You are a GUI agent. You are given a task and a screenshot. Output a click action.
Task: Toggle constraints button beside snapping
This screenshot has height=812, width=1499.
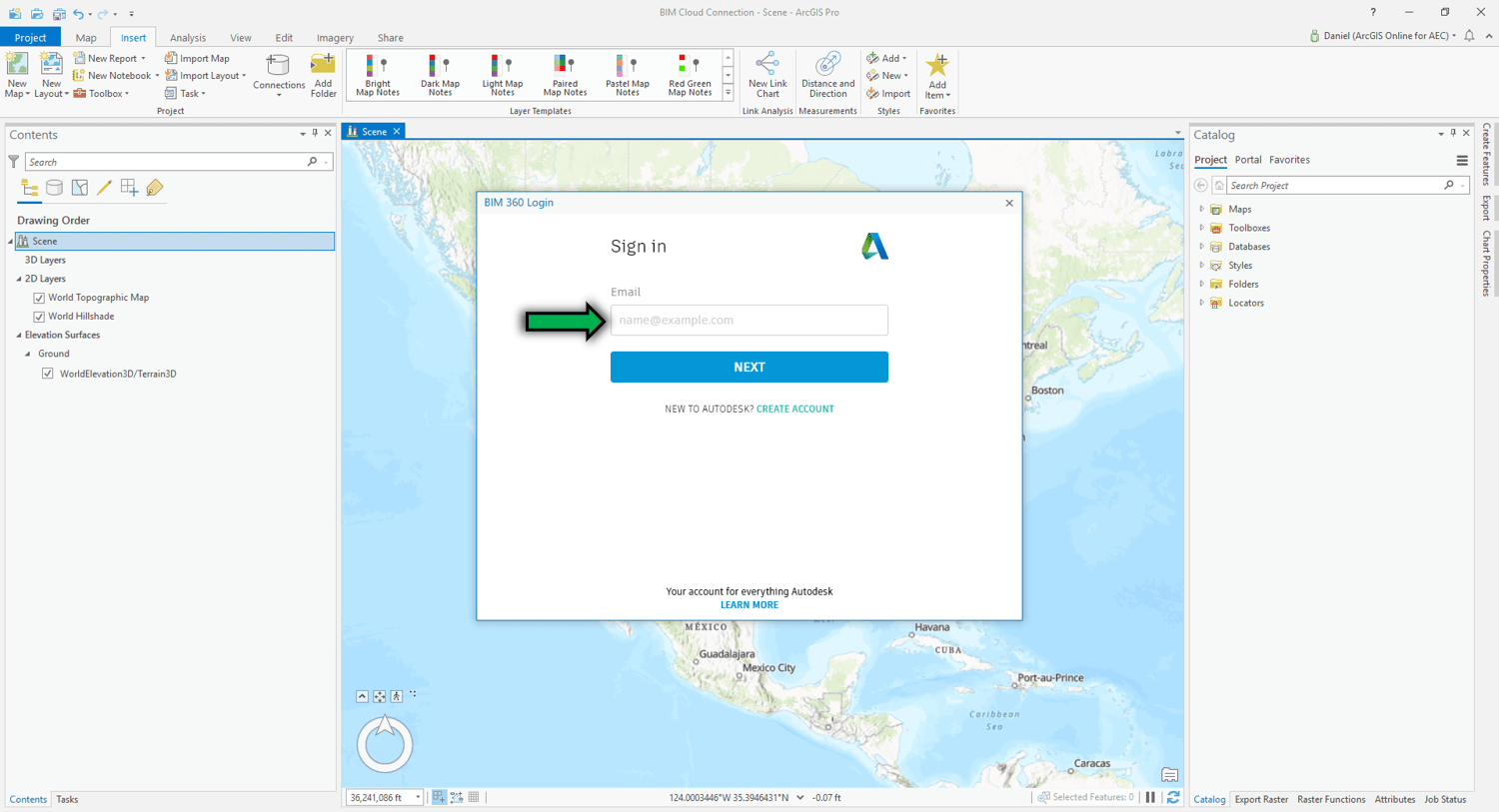[x=457, y=798]
